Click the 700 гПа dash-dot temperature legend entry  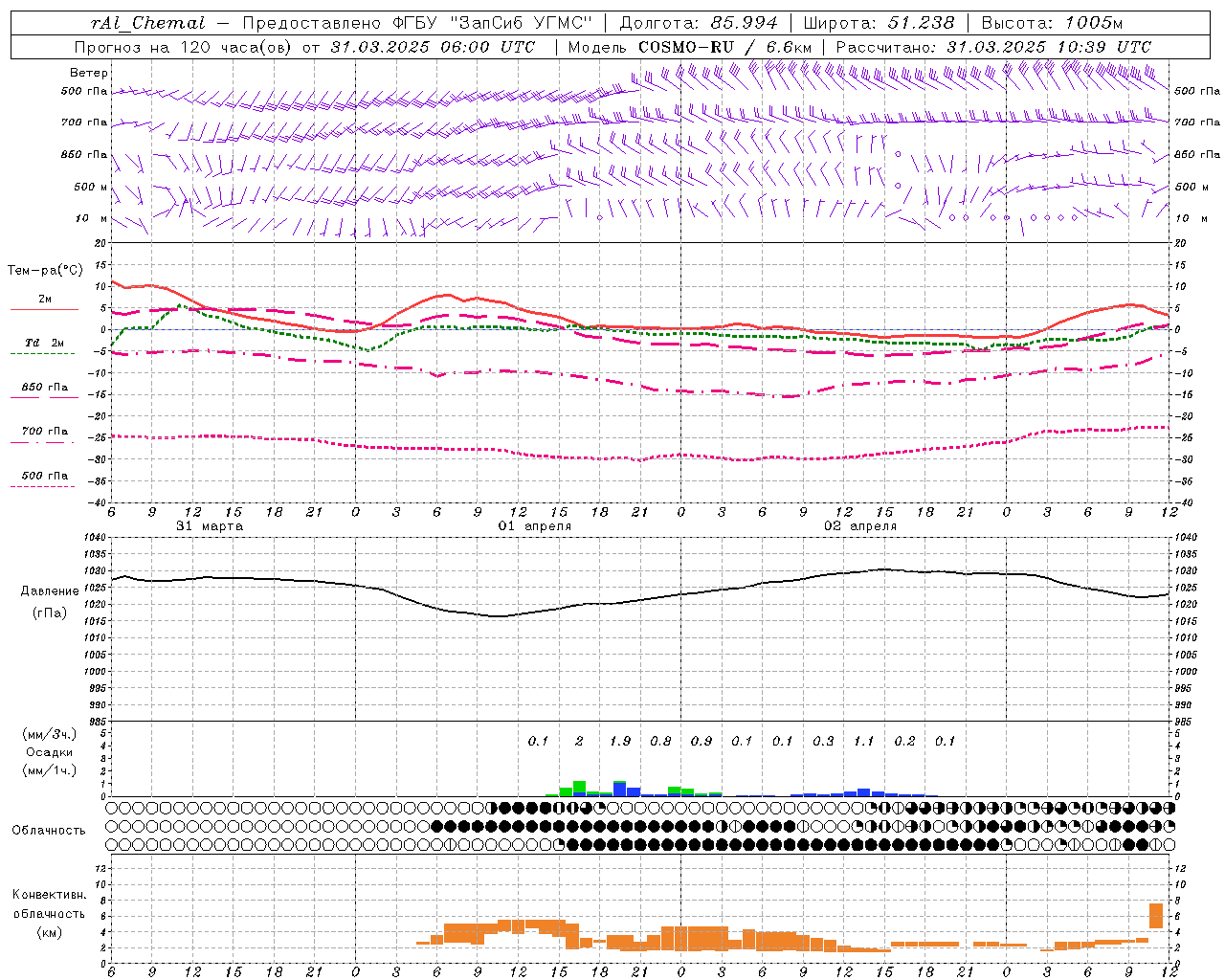44,434
